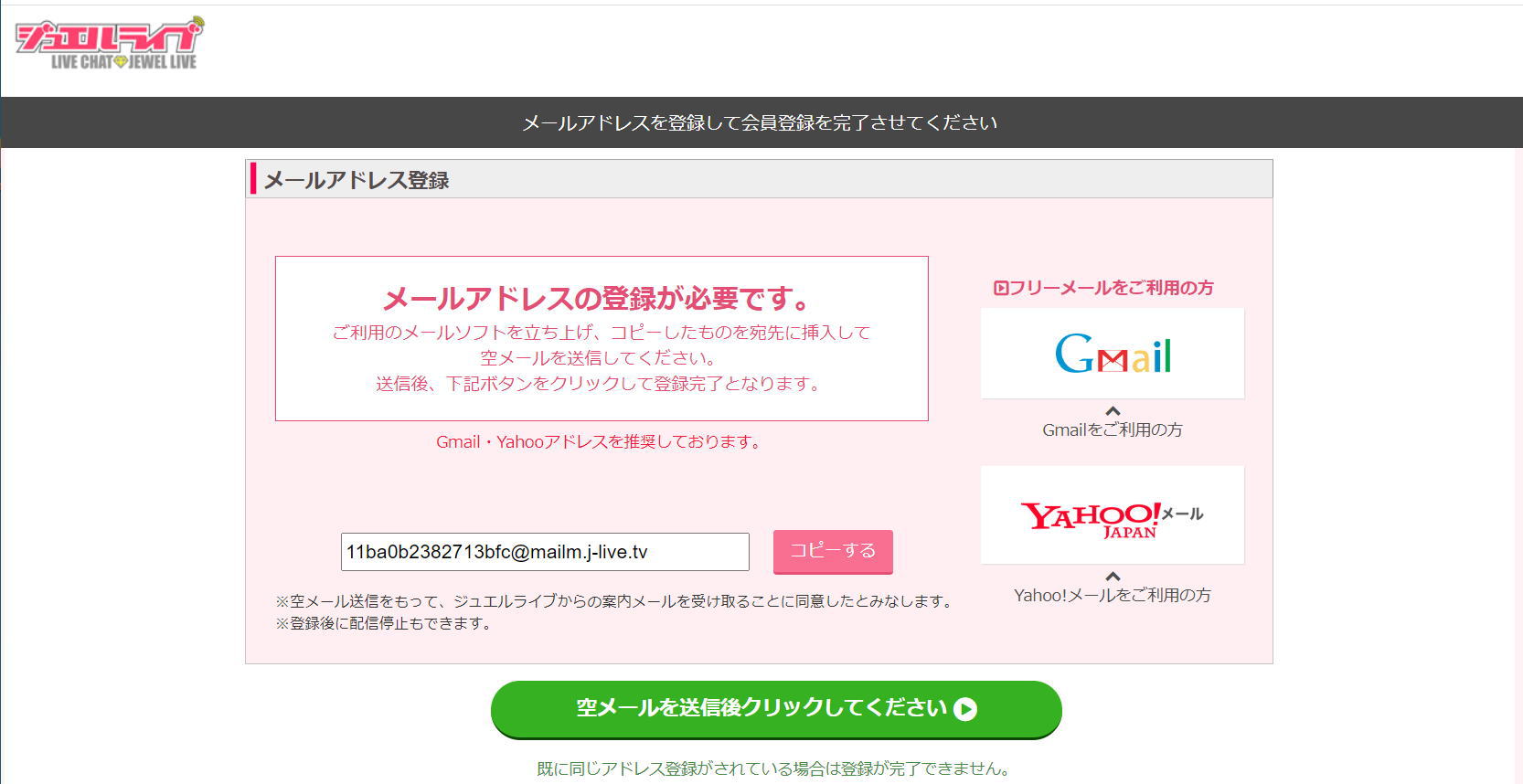Click the フリーメールをご利用の方 heading text
The width and height of the screenshot is (1523, 784).
click(1112, 289)
